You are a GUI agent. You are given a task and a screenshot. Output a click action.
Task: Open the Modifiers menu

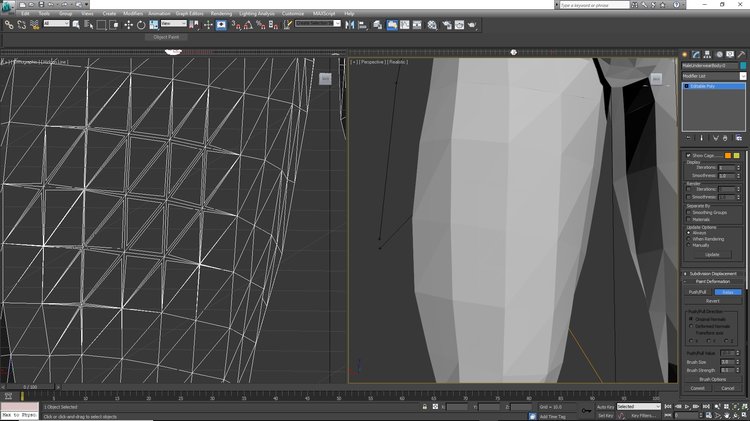tap(133, 13)
